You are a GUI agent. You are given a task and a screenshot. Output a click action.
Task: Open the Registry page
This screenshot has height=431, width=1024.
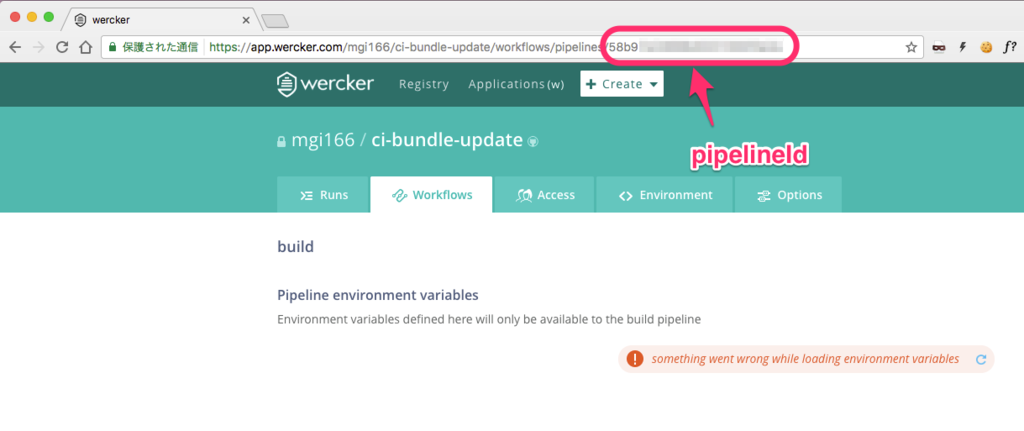coord(424,84)
